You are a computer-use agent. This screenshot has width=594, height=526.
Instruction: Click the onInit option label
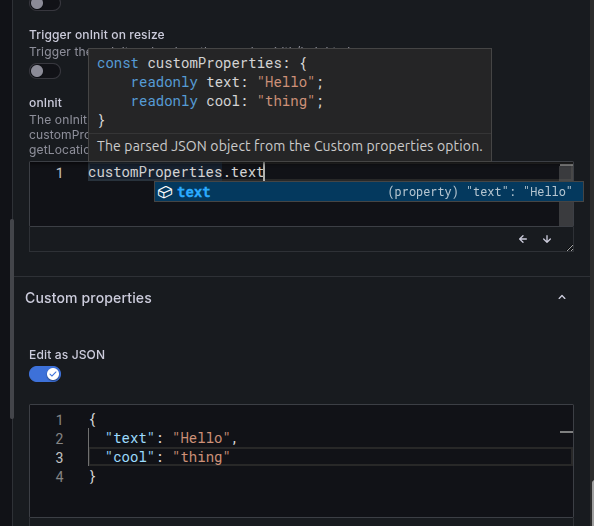pyautogui.click(x=45, y=103)
